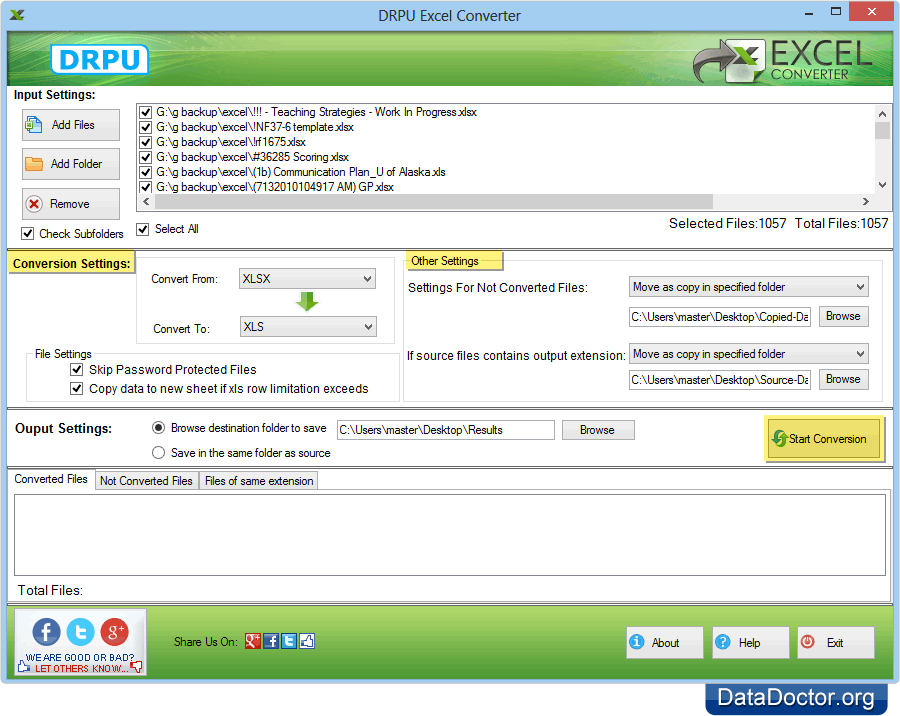Click the Add Folder button
Screen dimensions: 900x716
(x=71, y=164)
